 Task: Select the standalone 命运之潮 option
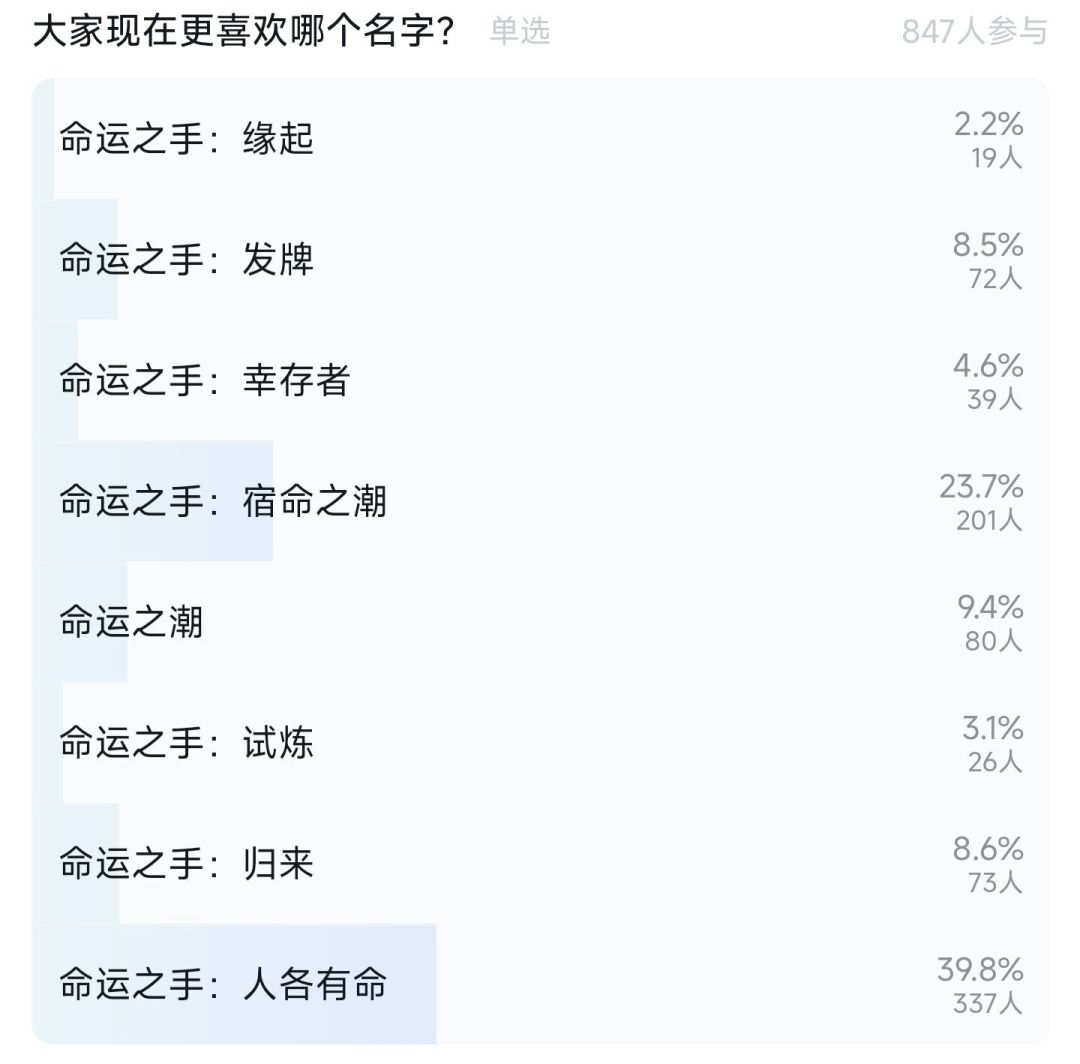pos(131,622)
